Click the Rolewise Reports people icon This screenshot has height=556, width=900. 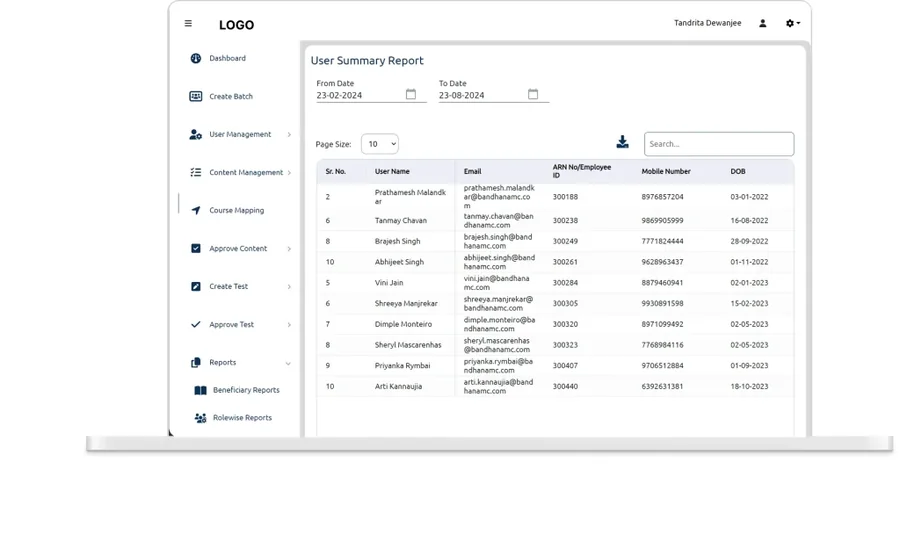pyautogui.click(x=200, y=418)
